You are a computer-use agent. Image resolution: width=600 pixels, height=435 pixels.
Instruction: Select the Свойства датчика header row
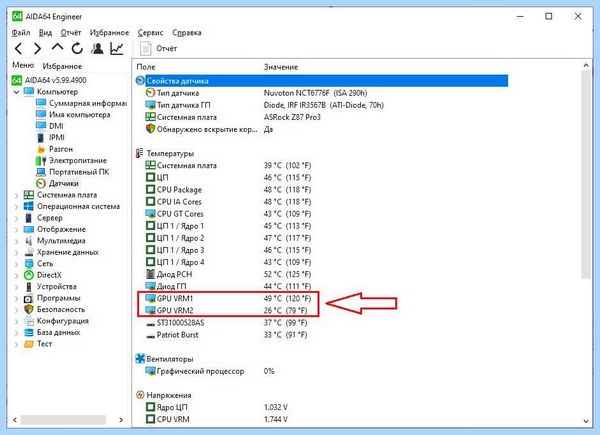[x=322, y=81]
